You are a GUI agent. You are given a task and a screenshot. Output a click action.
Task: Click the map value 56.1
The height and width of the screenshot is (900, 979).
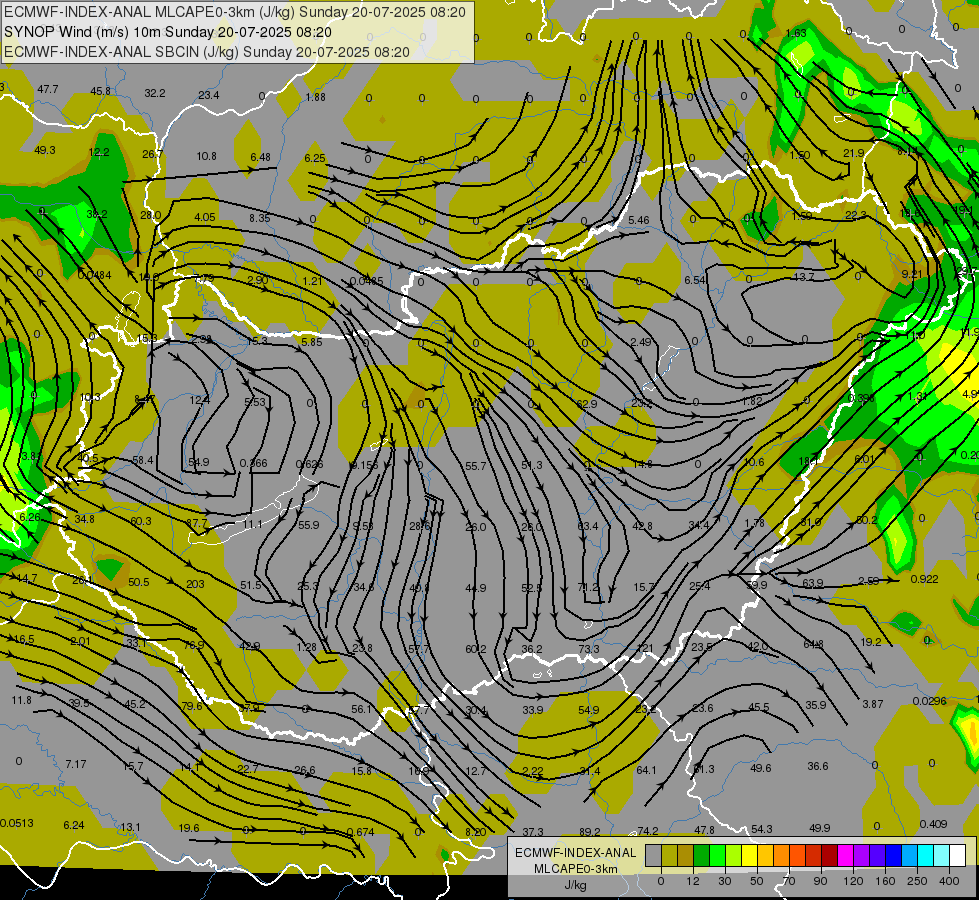(x=362, y=709)
